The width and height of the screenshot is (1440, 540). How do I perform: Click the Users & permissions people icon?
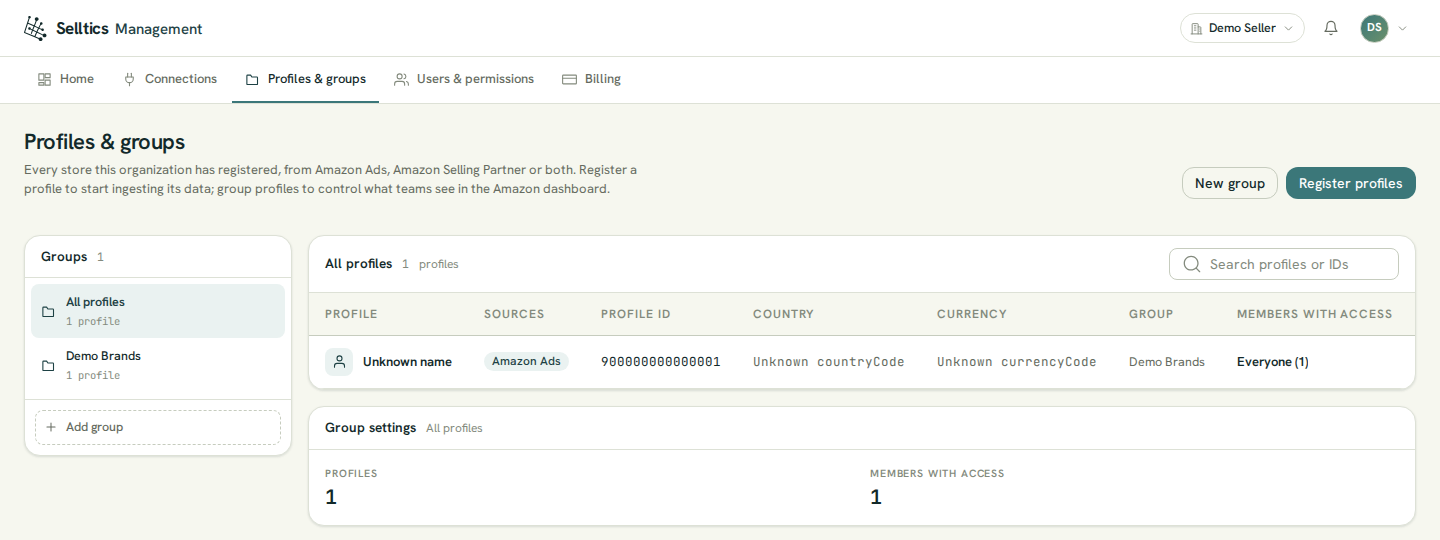click(401, 79)
